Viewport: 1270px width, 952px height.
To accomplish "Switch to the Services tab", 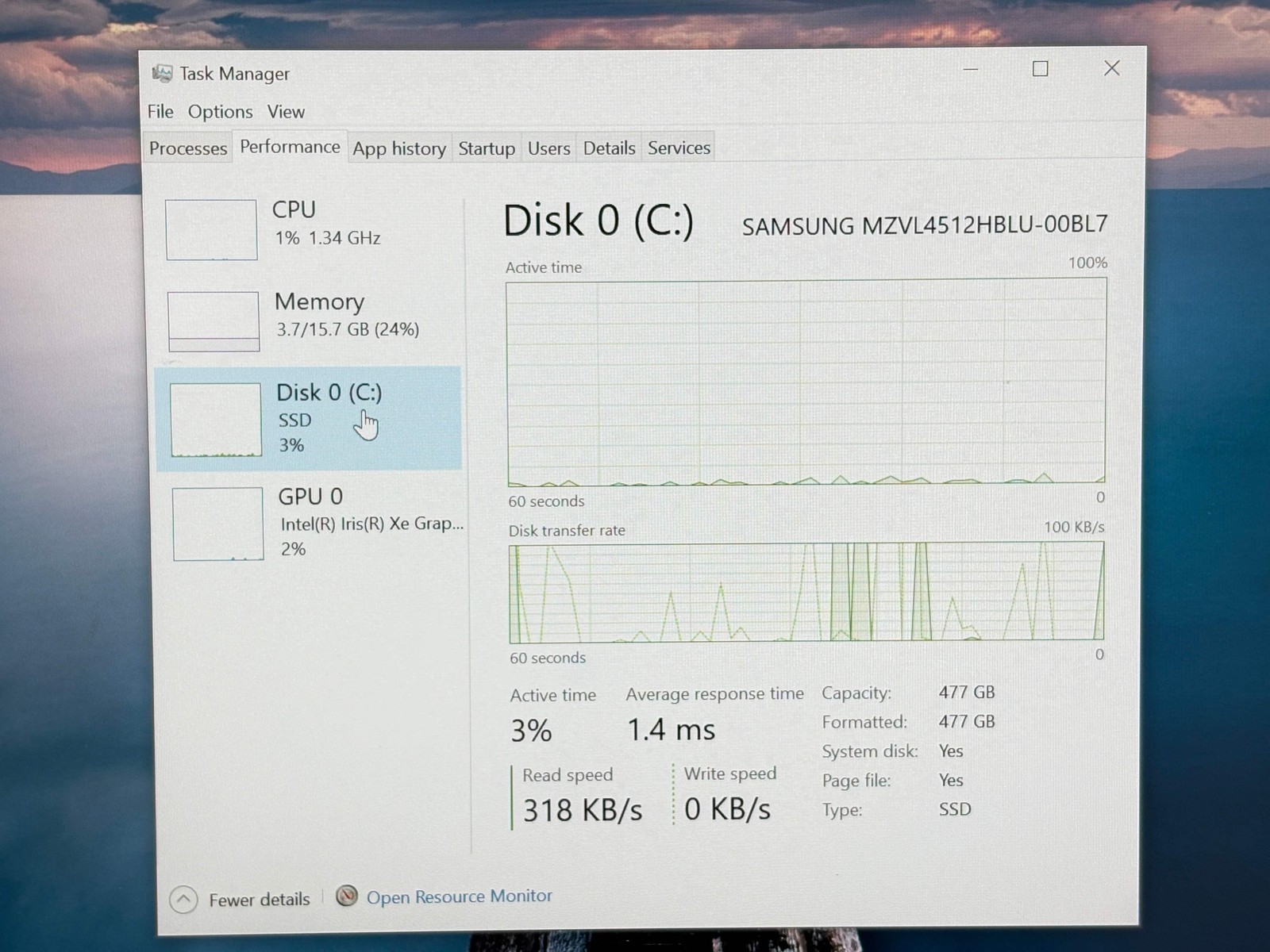I will click(x=679, y=148).
